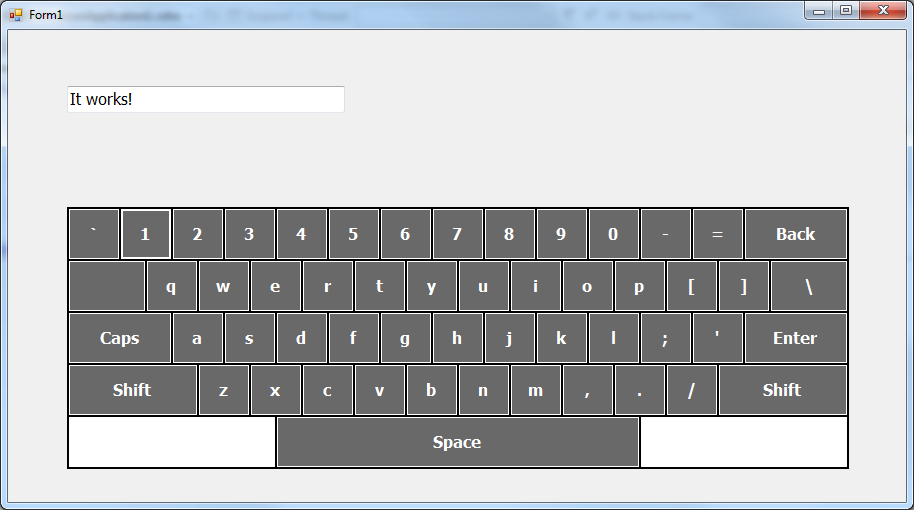The image size is (914, 510).
Task: Tap the number 7 key
Action: tap(458, 234)
